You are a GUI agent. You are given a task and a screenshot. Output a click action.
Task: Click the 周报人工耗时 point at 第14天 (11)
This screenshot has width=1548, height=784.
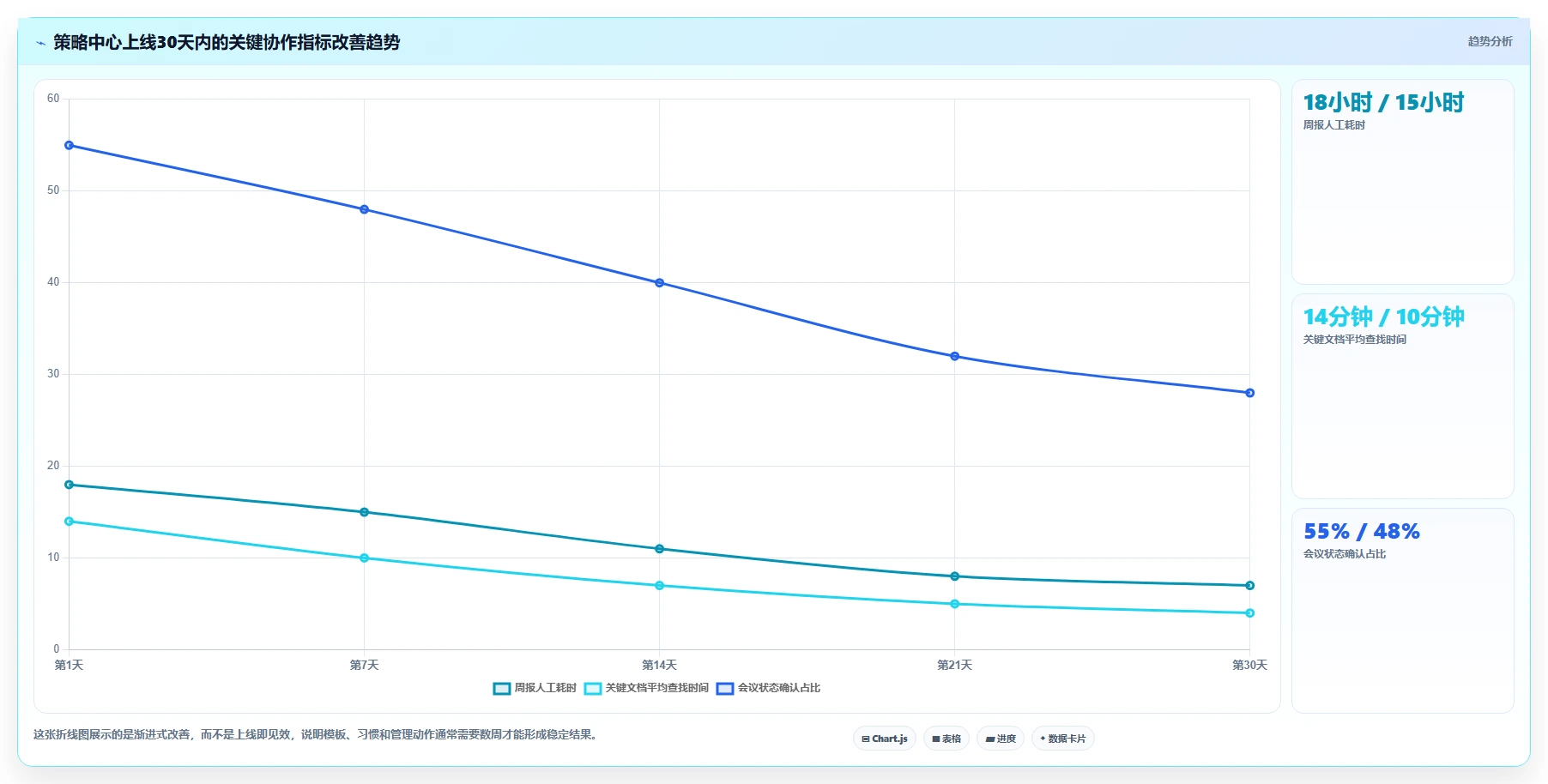click(x=660, y=549)
